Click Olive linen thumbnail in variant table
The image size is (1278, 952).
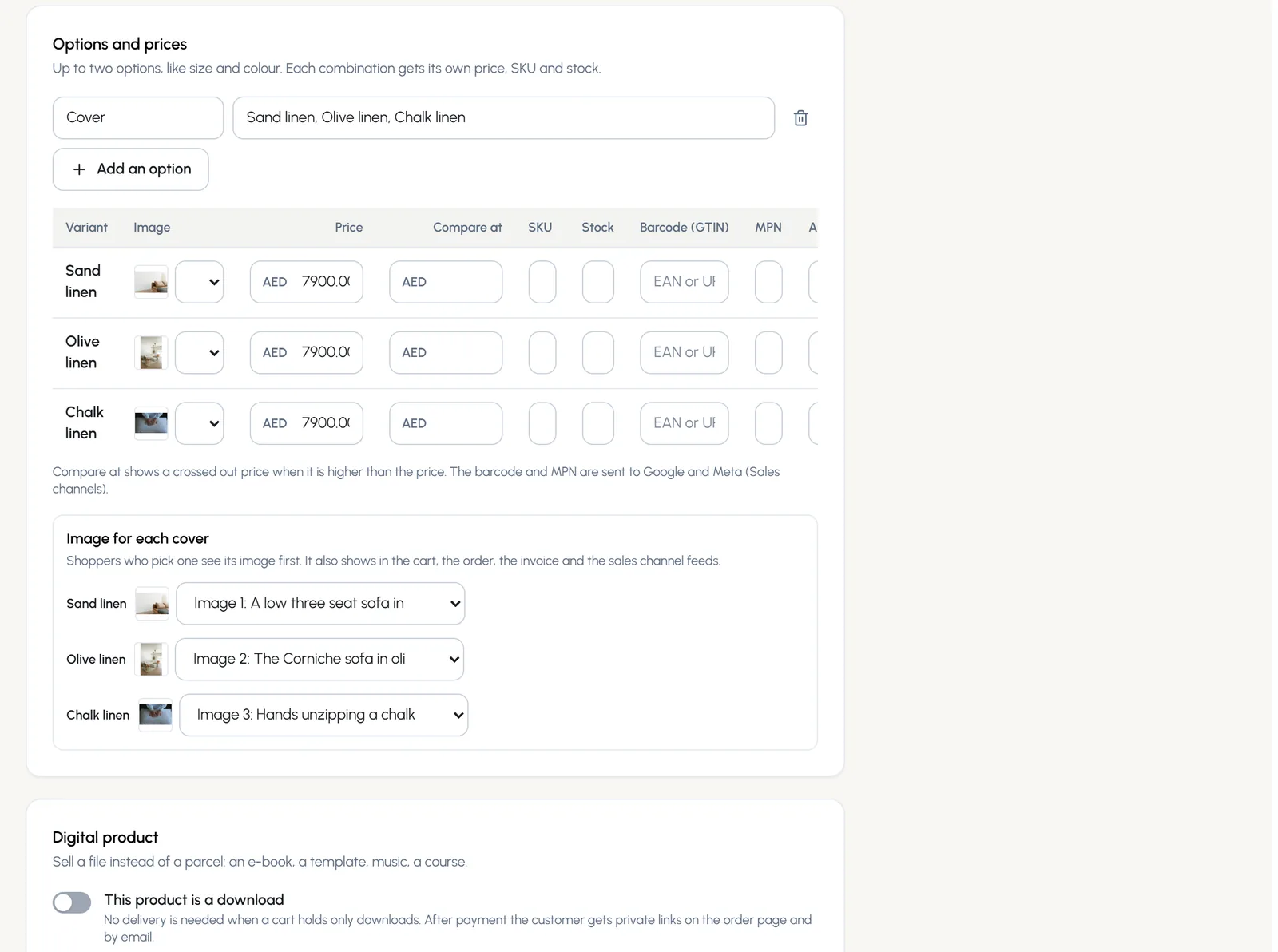pos(151,353)
